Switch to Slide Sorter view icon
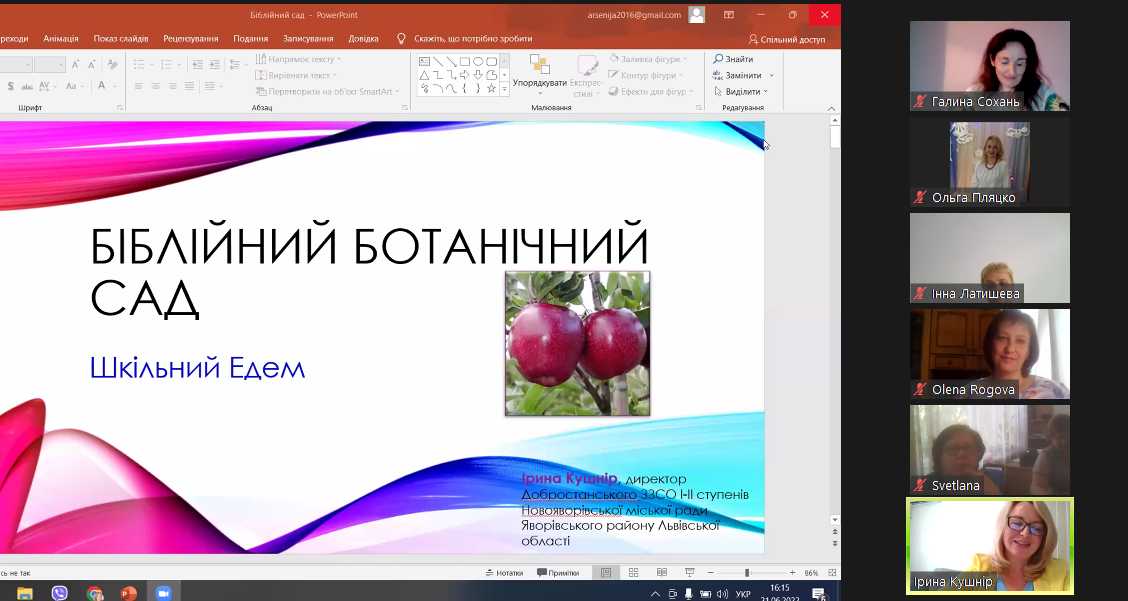 [x=633, y=573]
